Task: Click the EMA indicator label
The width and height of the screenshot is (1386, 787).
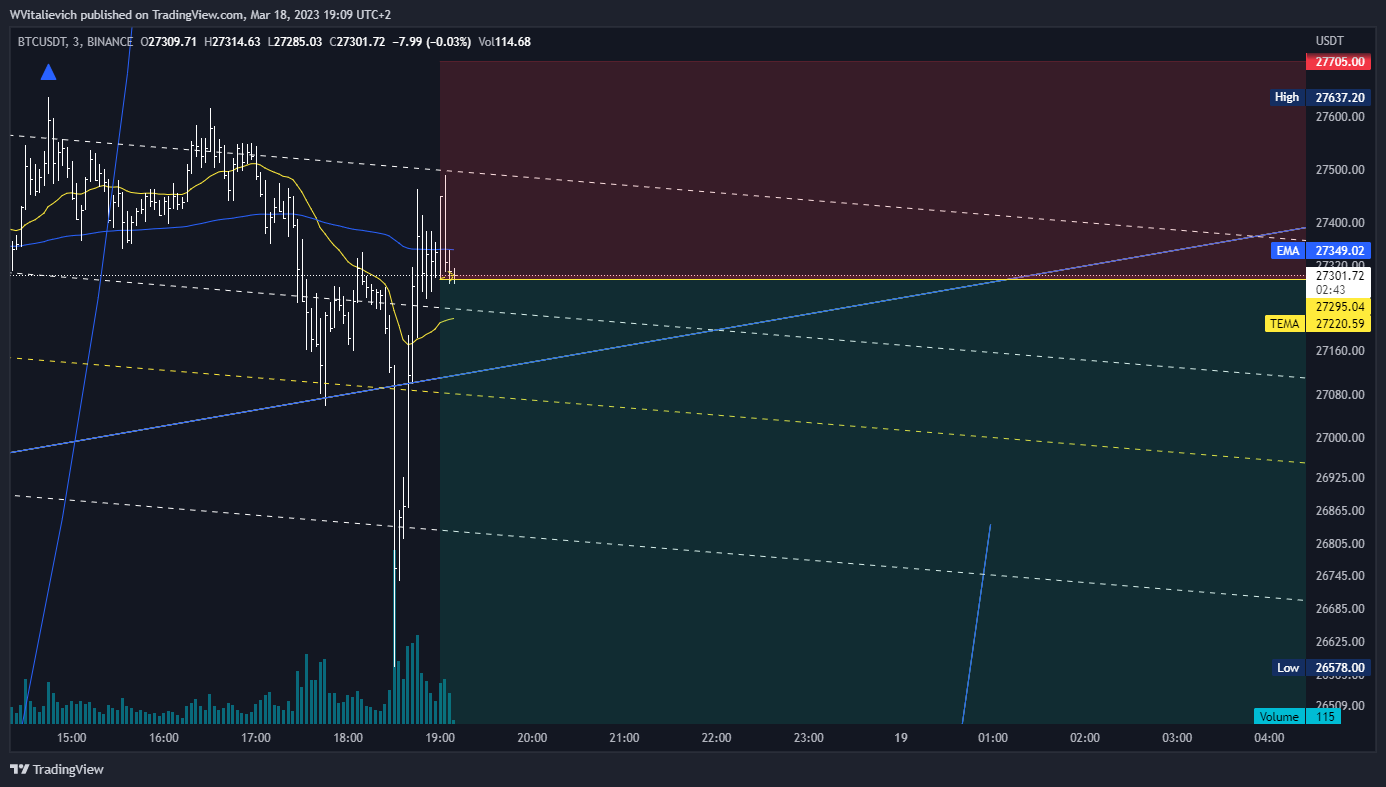Action: 1286,250
